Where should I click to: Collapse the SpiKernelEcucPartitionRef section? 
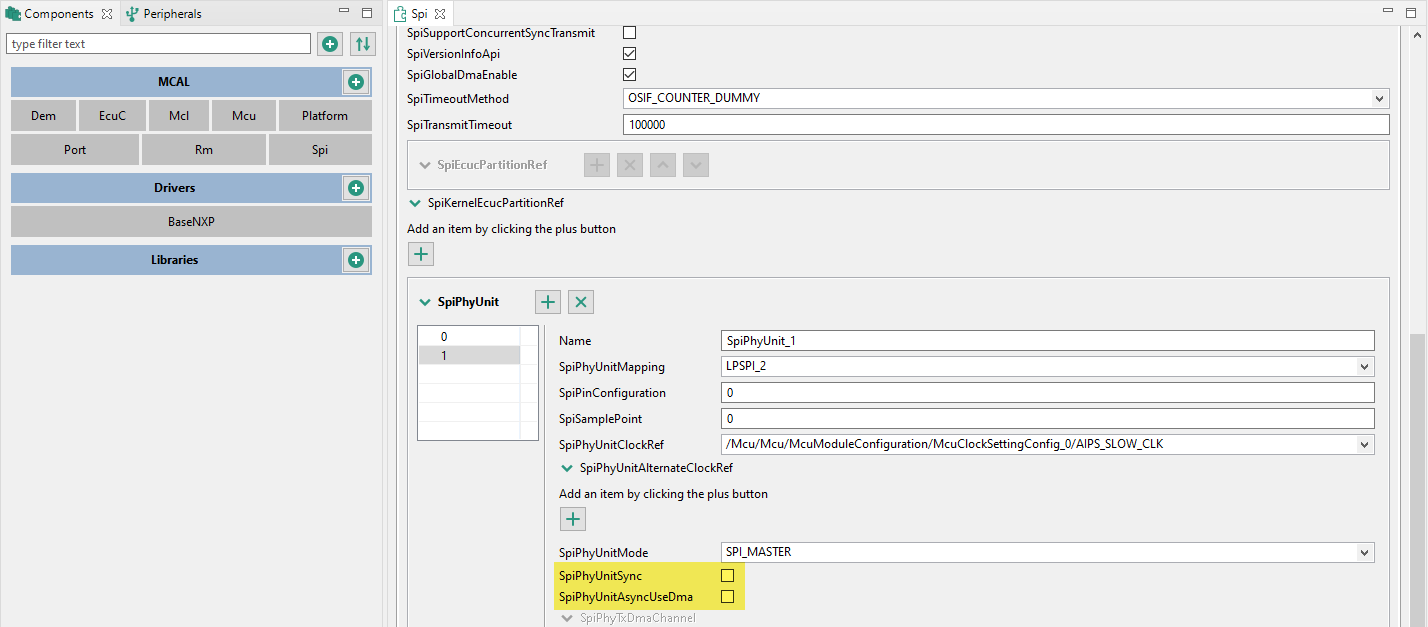pyautogui.click(x=415, y=203)
